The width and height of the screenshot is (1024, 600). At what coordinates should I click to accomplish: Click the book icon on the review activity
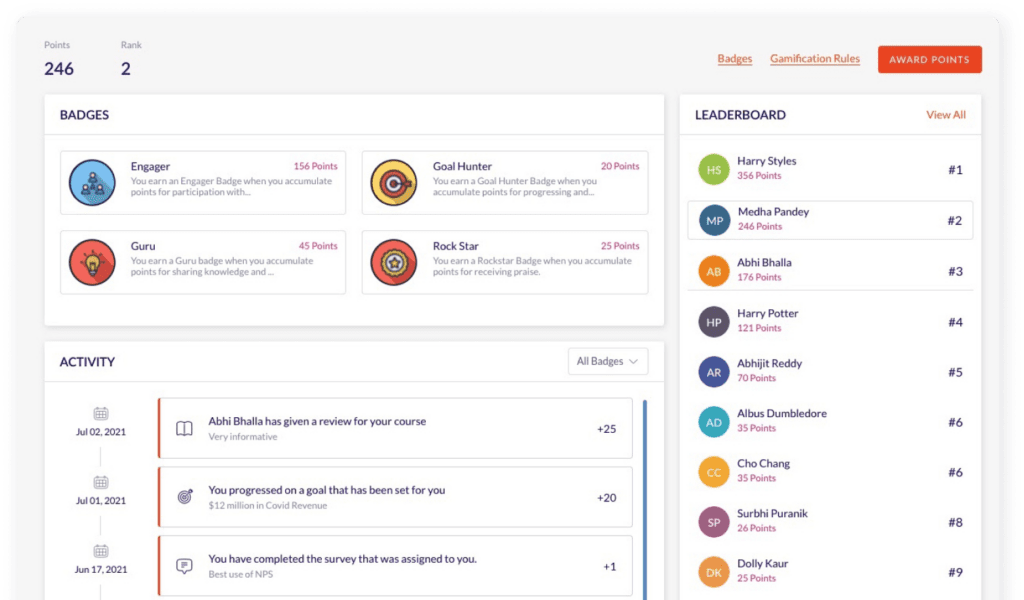click(x=184, y=426)
